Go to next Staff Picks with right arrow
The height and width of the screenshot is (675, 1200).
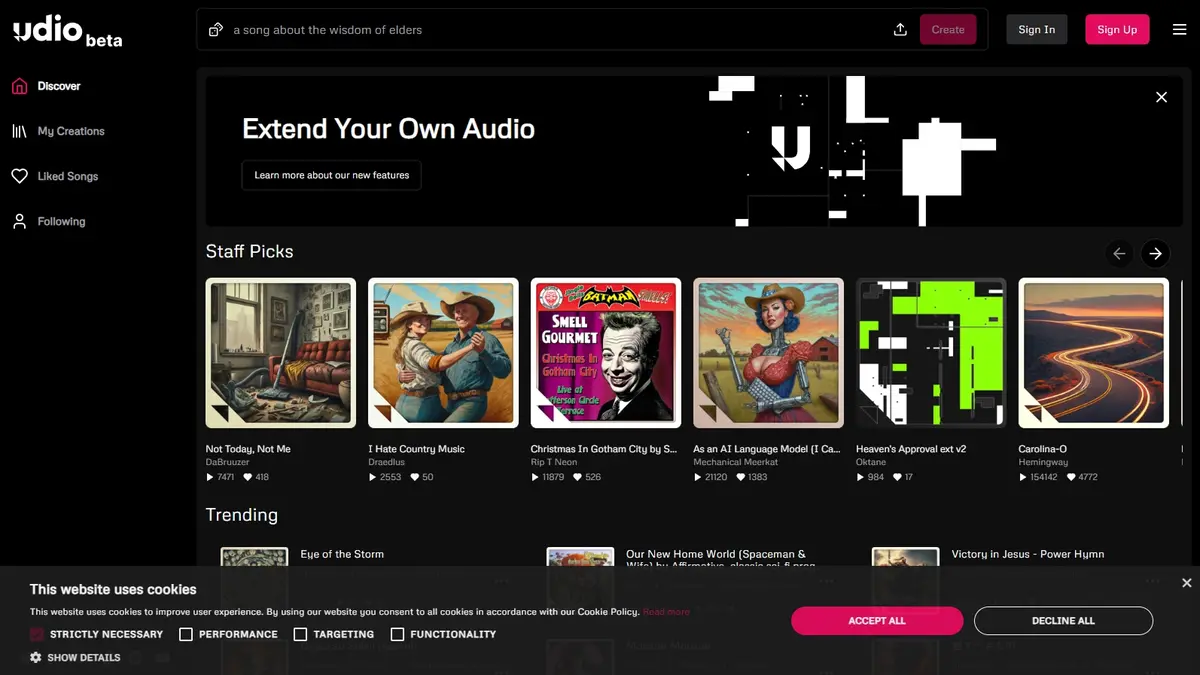(1155, 254)
